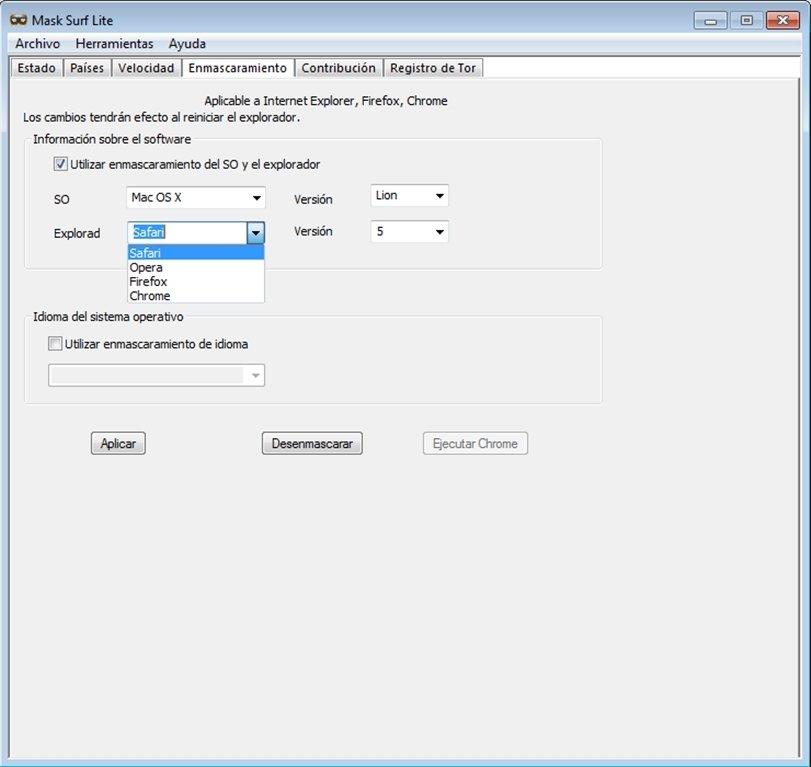The height and width of the screenshot is (767, 811).
Task: Choose Firefox from the browser list
Action: [x=196, y=281]
